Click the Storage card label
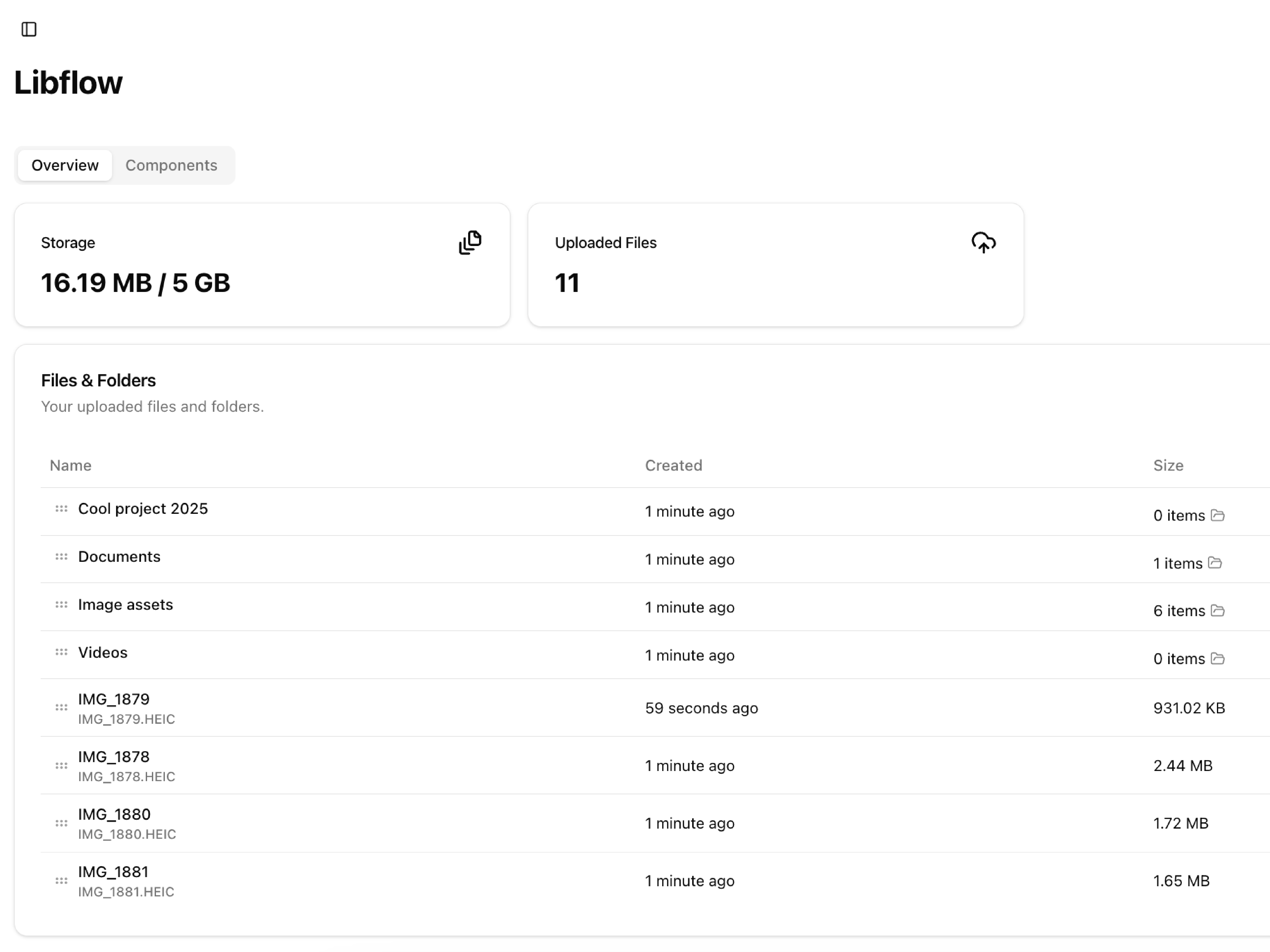 (x=68, y=243)
